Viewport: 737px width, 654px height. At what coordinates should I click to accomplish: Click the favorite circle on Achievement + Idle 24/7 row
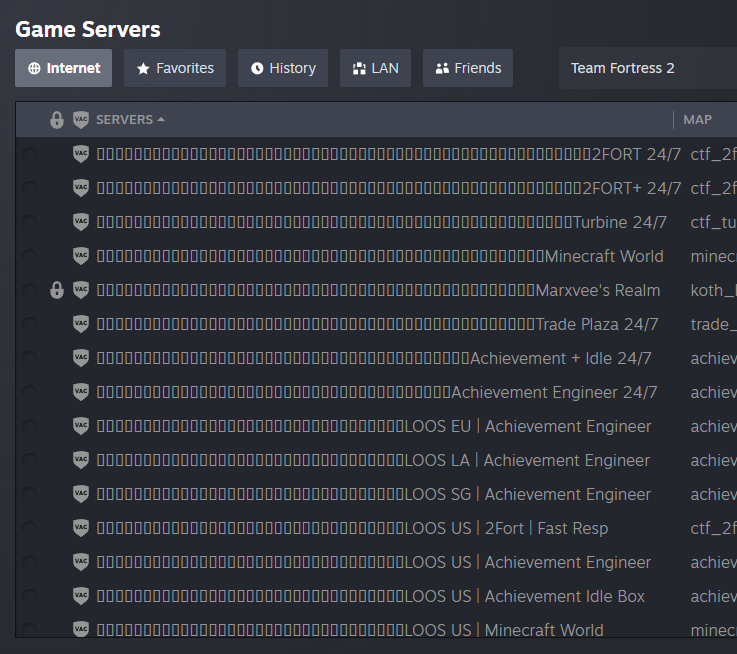(x=30, y=358)
